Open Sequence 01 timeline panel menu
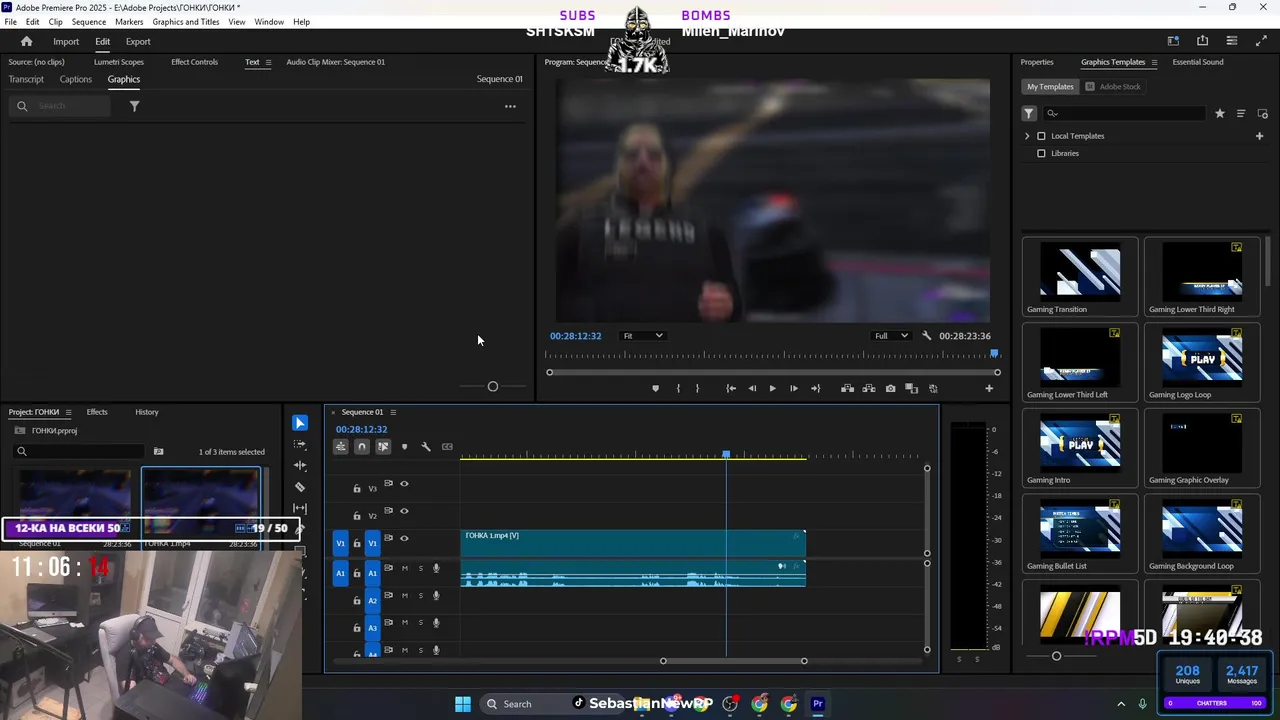The image size is (1280, 720). click(x=393, y=412)
